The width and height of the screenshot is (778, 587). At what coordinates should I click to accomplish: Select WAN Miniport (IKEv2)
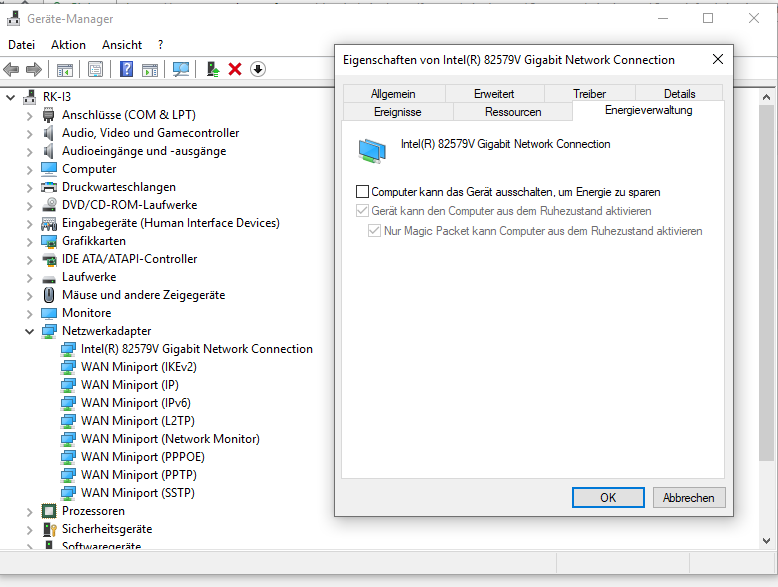(139, 367)
